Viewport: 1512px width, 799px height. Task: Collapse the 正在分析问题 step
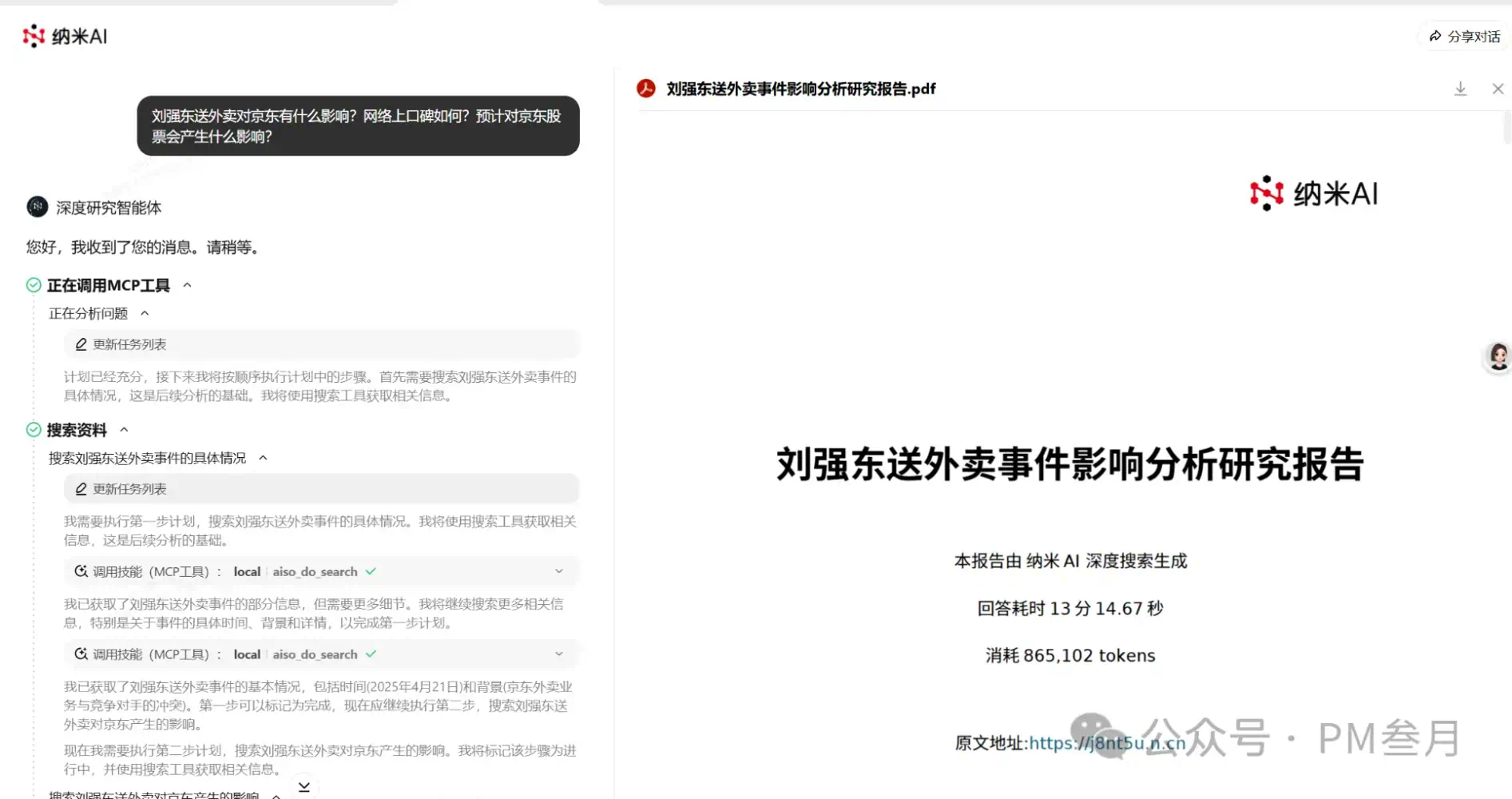click(x=145, y=313)
